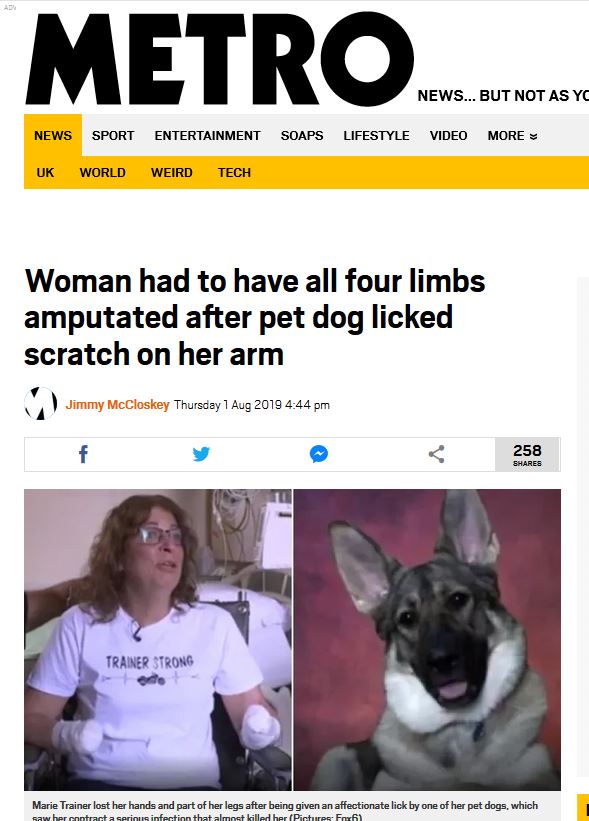This screenshot has width=589, height=821.
Task: Select LIFESTYLE in navigation bar
Action: 376,136
